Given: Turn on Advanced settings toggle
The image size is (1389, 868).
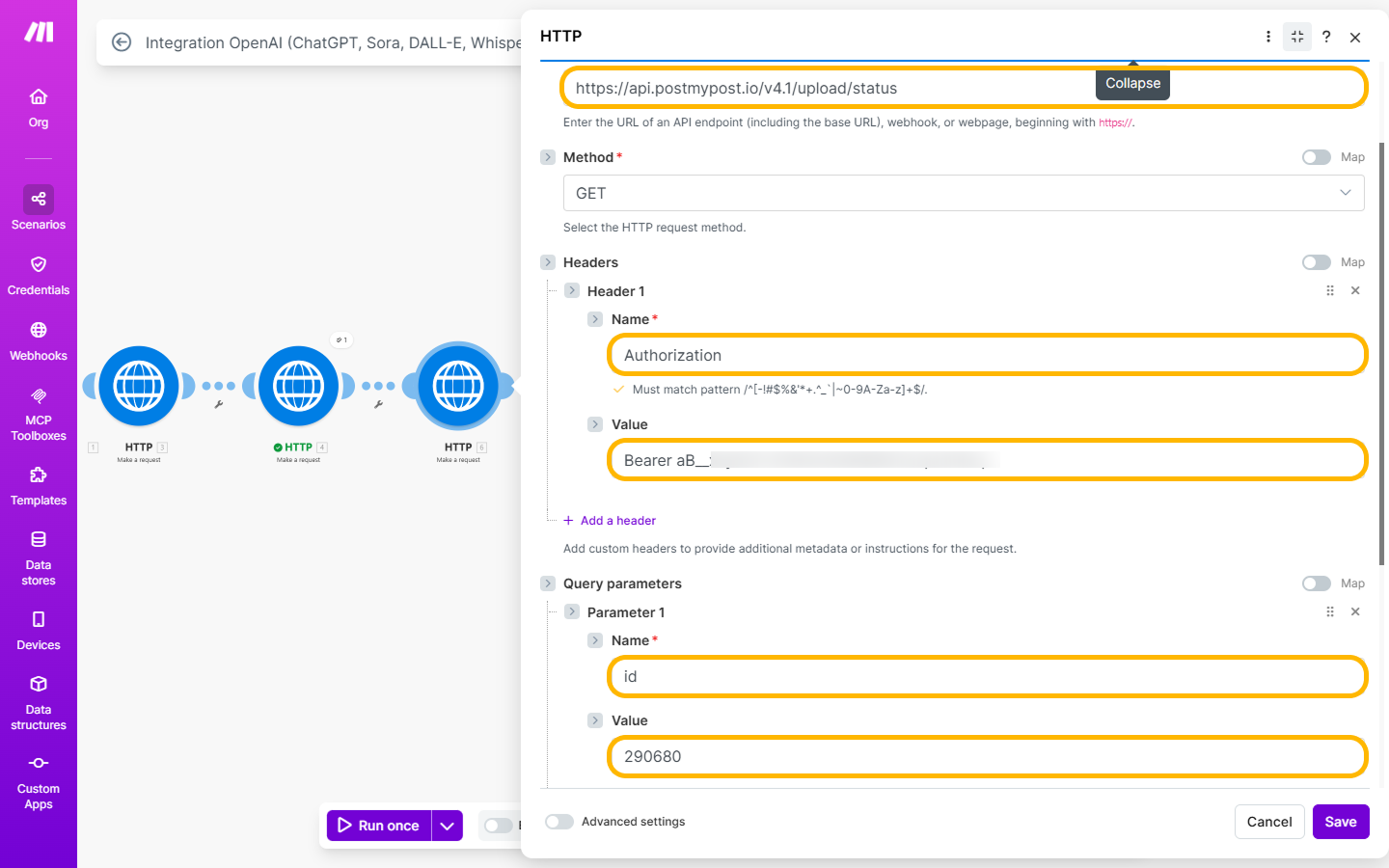Looking at the screenshot, I should click(x=559, y=822).
